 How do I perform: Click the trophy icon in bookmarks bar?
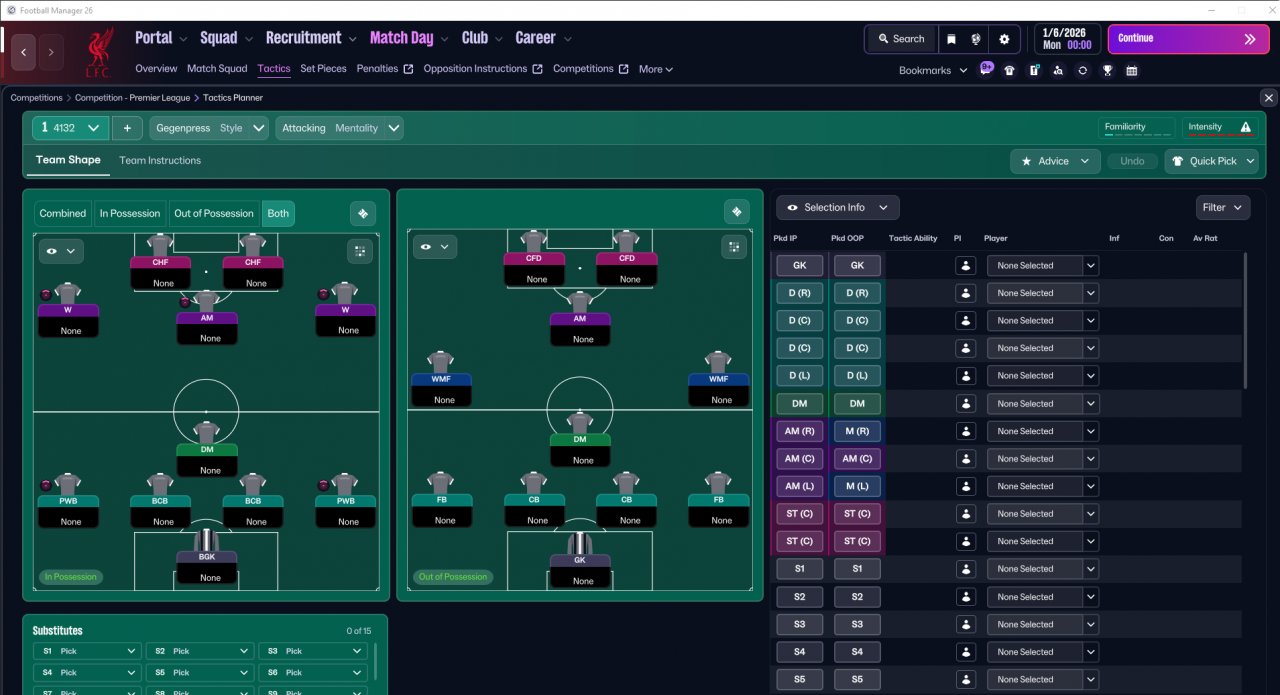(1107, 71)
